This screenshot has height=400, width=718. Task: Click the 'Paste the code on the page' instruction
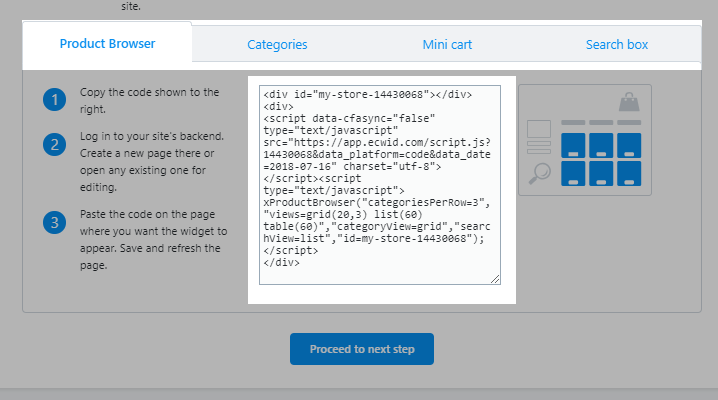[x=153, y=240]
